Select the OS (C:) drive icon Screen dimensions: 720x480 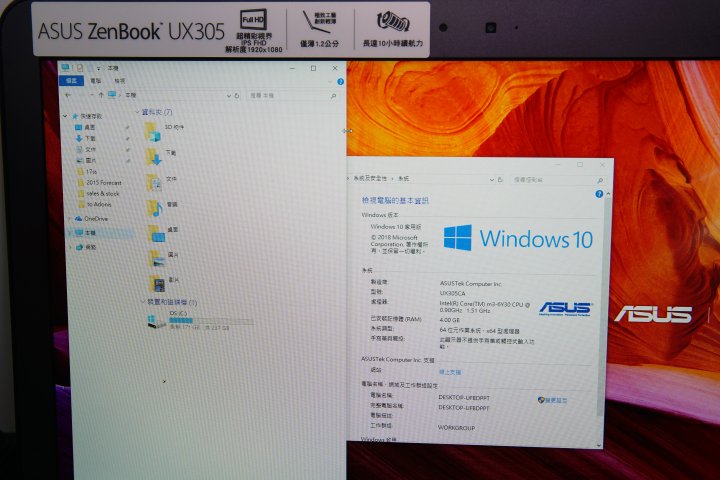point(155,321)
